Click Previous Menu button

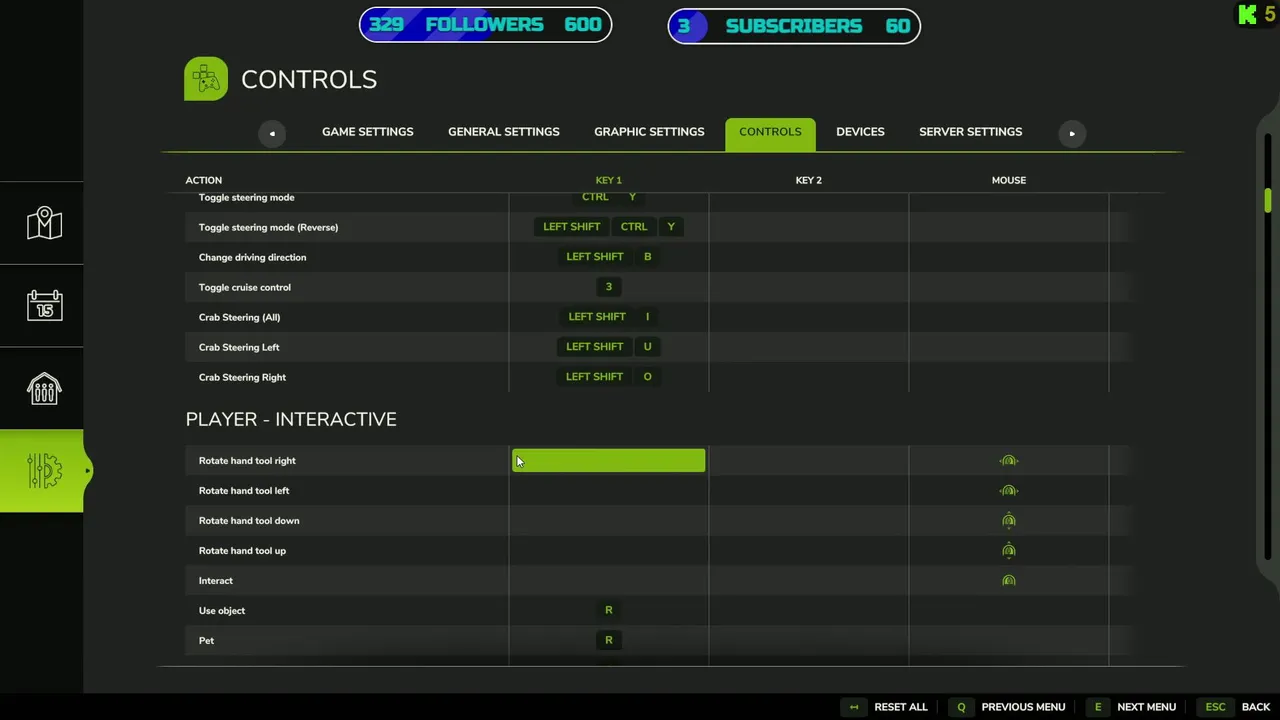1023,707
